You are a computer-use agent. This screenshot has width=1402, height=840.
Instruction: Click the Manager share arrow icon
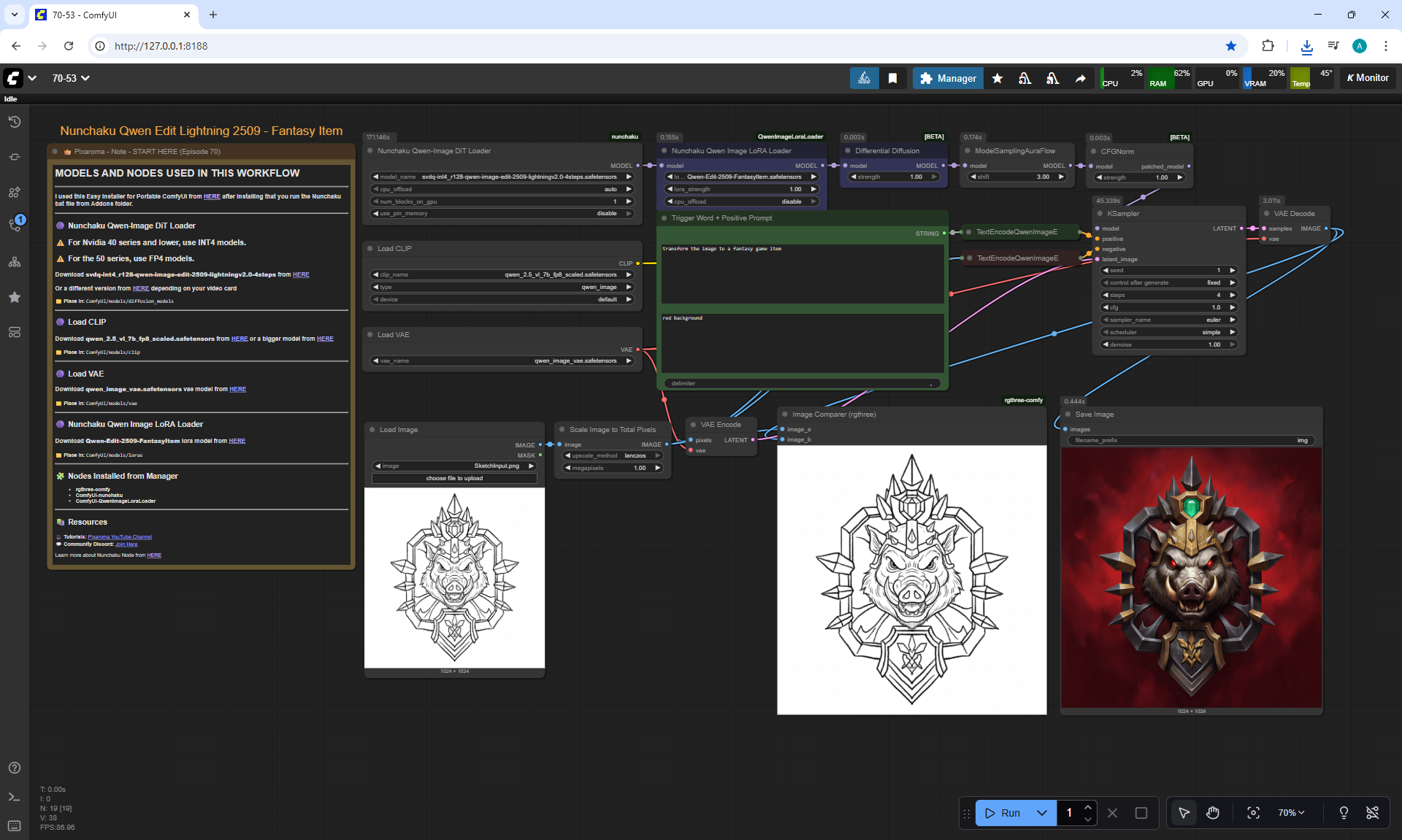tap(1081, 78)
